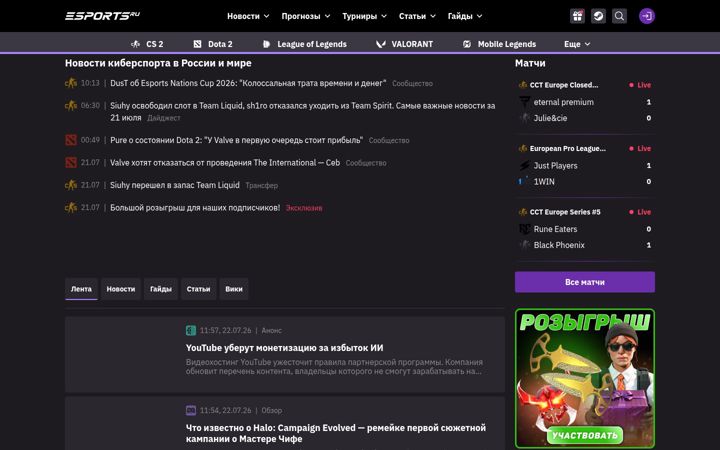The image size is (720, 450).
Task: Click Участвовать button on giveaway banner
Action: coord(585,435)
